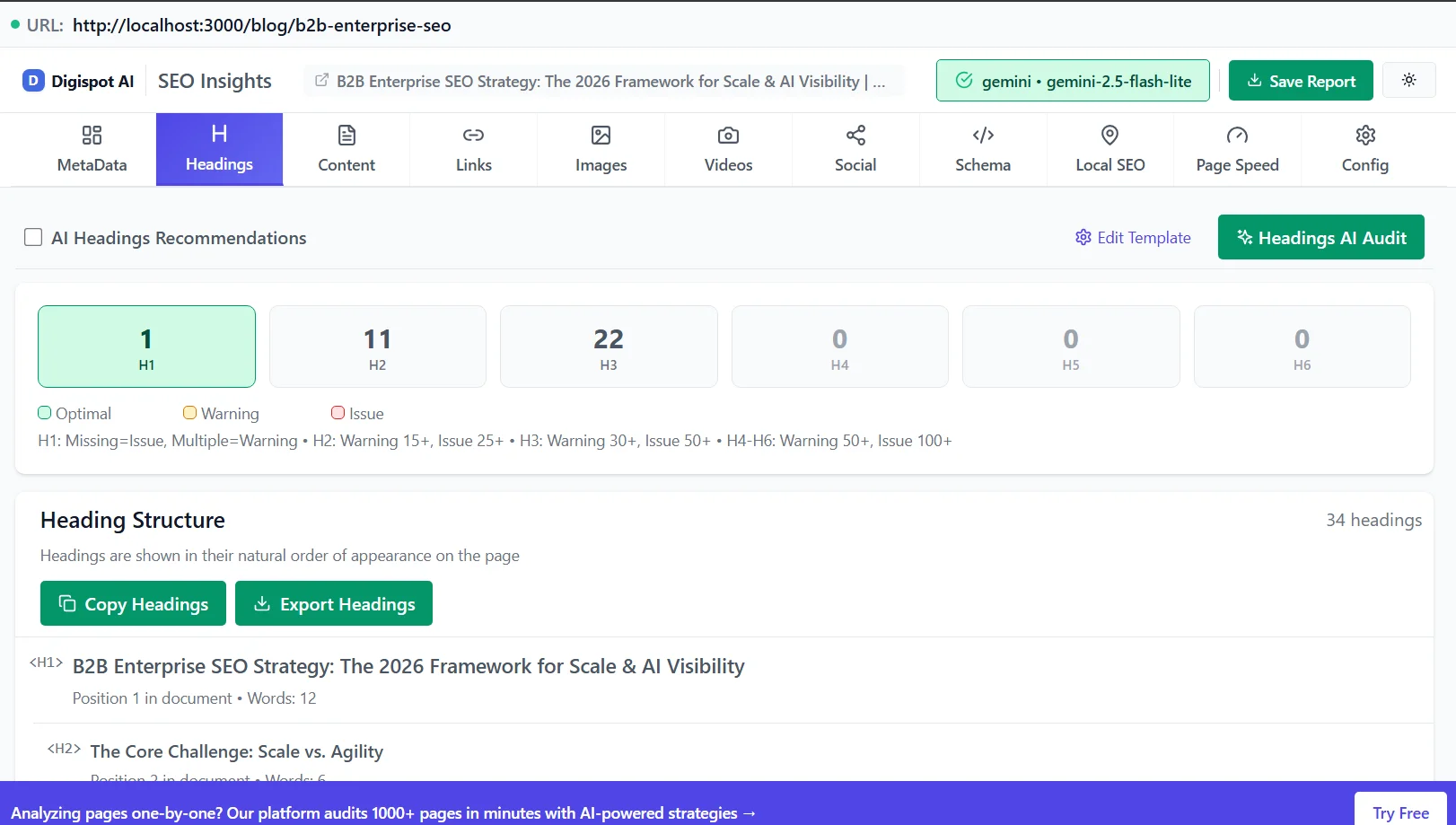Select the Headings tab

tap(219, 149)
